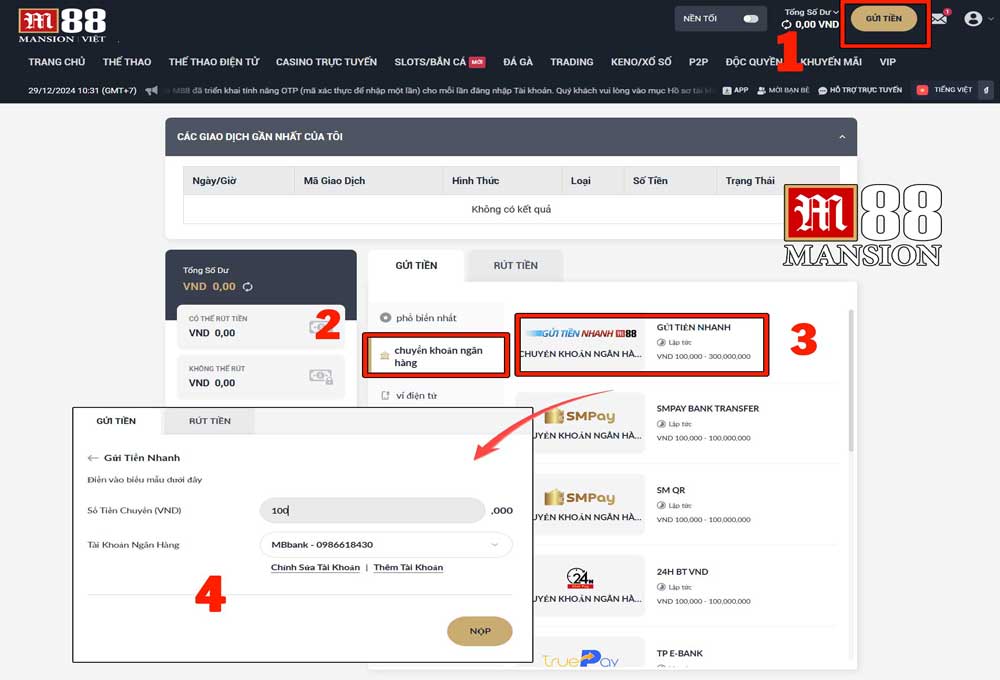Click the Không Thể Rút locked cash icon
This screenshot has width=1000, height=680.
tap(321, 376)
